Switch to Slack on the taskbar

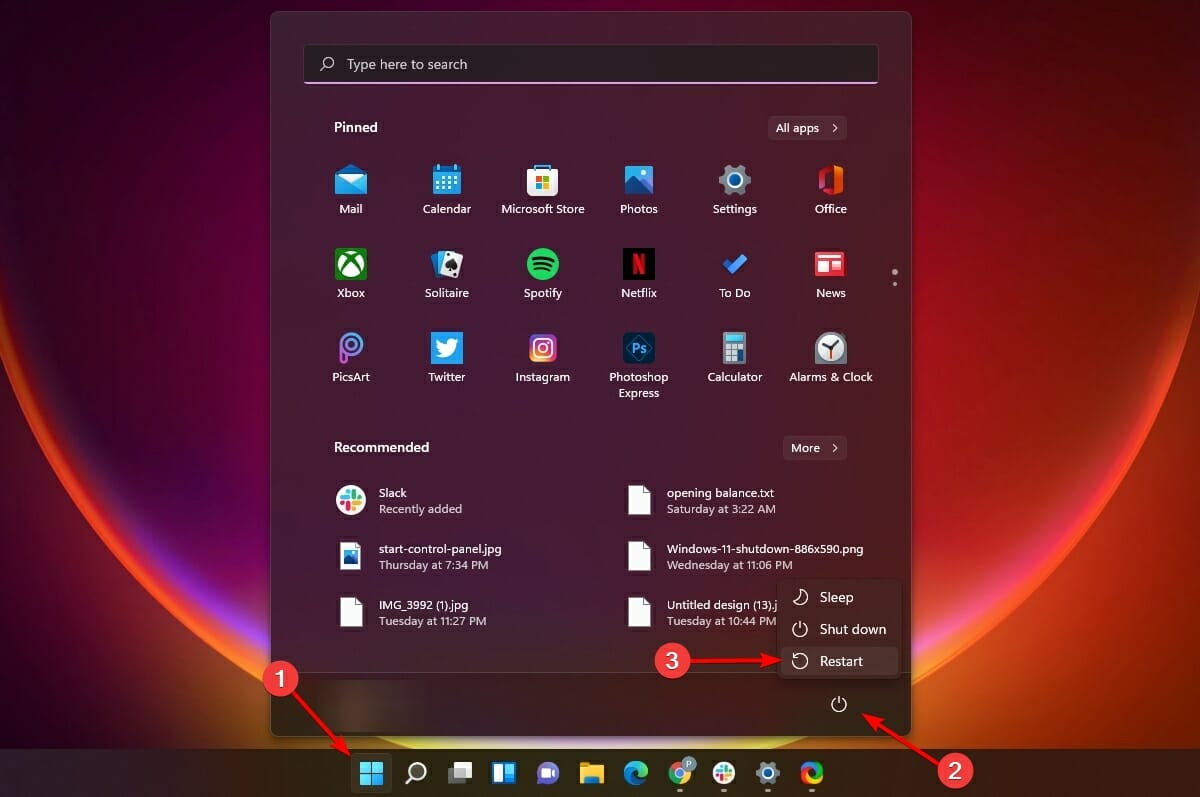(724, 773)
